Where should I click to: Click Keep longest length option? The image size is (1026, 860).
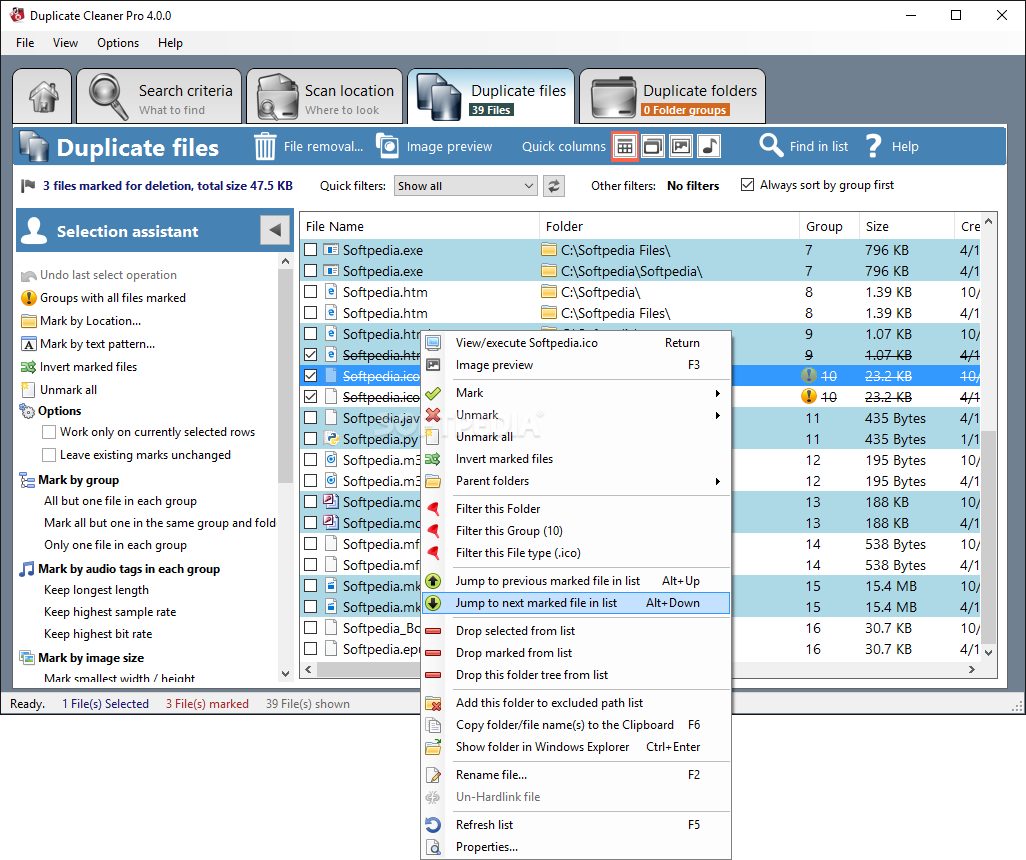[96, 590]
